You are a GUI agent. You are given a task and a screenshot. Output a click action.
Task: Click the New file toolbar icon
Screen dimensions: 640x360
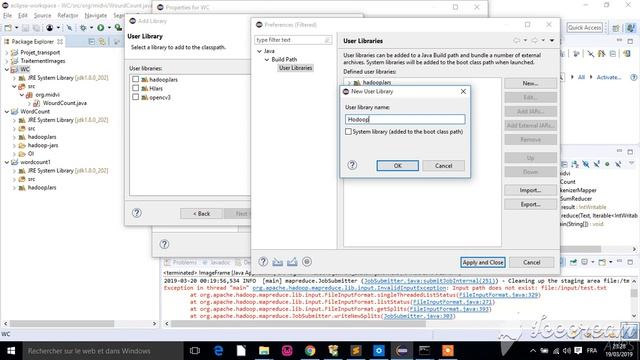[x=8, y=28]
